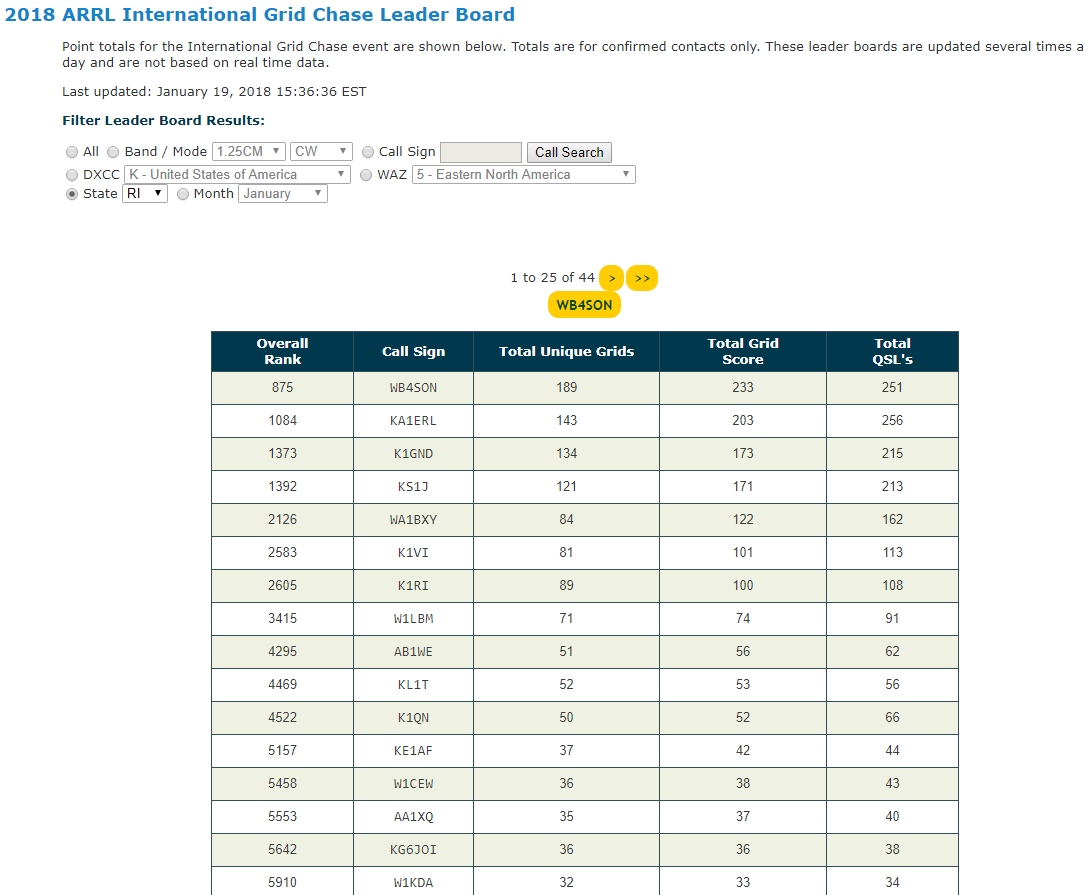Click overall rank 2126
This screenshot has width=1092, height=895.
(x=282, y=520)
